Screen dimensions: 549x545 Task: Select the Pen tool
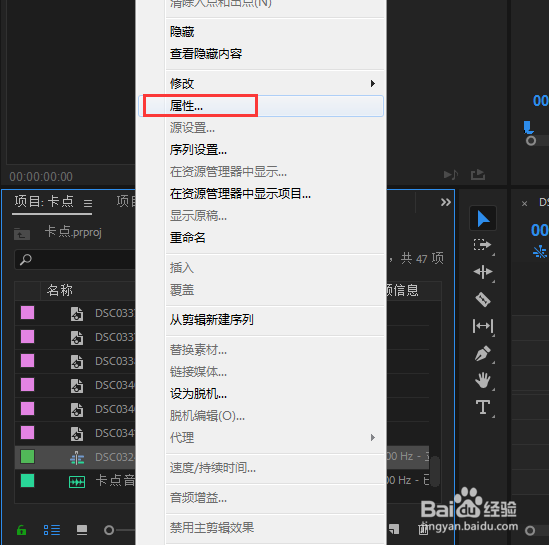[x=483, y=354]
